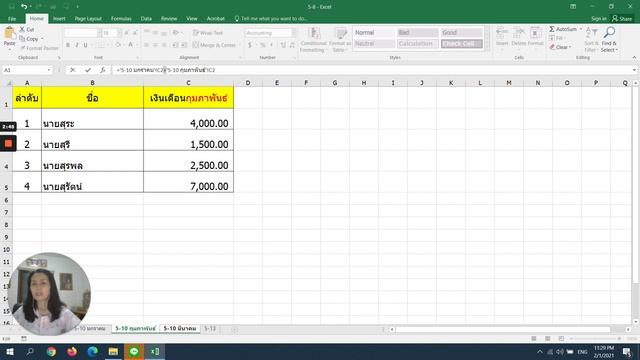Open LINE app in the taskbar
Image resolution: width=640 pixels, height=360 pixels.
tap(134, 351)
